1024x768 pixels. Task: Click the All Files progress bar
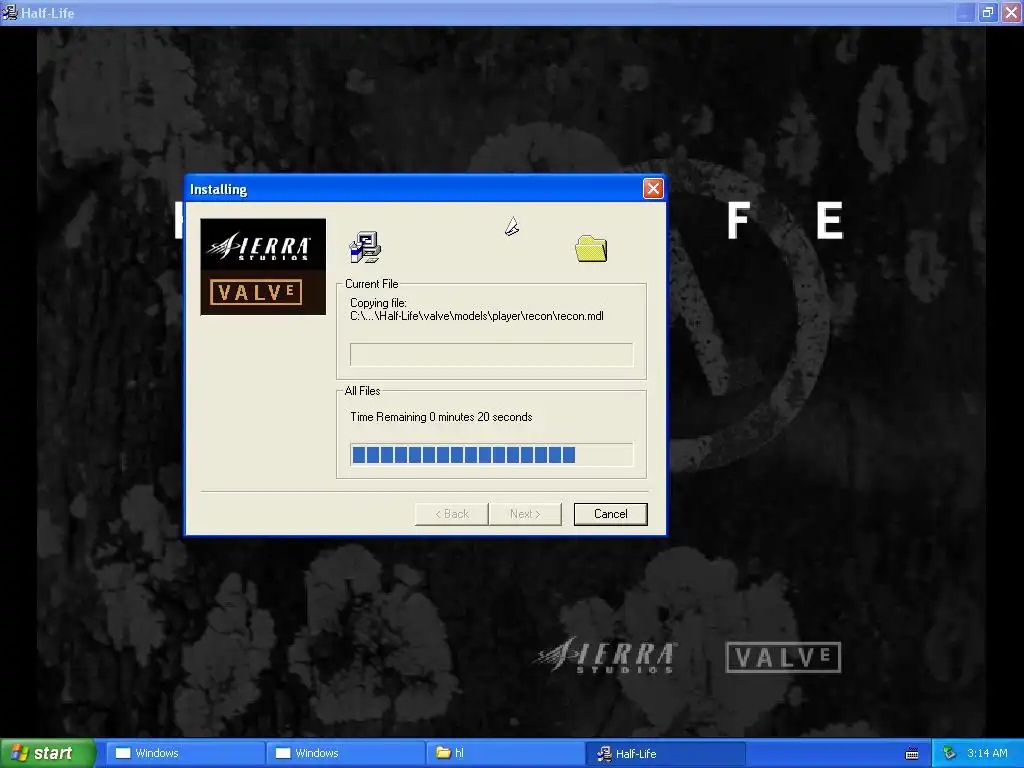click(x=492, y=455)
